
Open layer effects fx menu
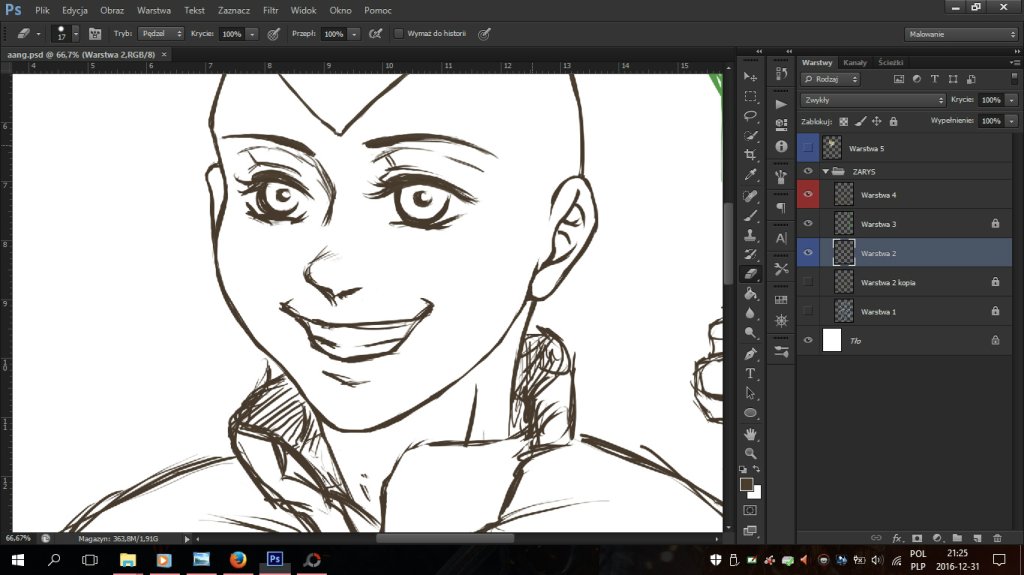point(897,538)
